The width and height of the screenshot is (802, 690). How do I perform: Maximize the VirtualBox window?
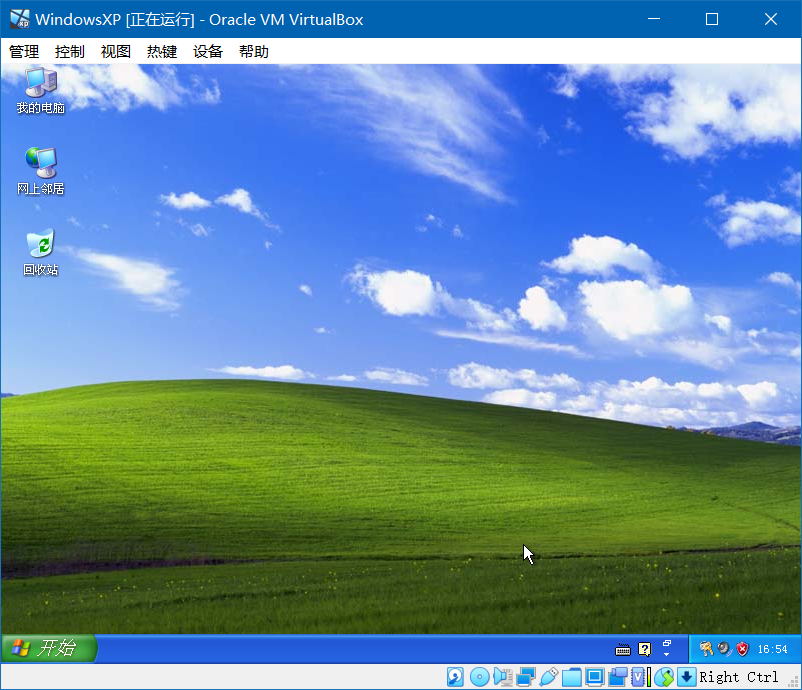pyautogui.click(x=712, y=19)
